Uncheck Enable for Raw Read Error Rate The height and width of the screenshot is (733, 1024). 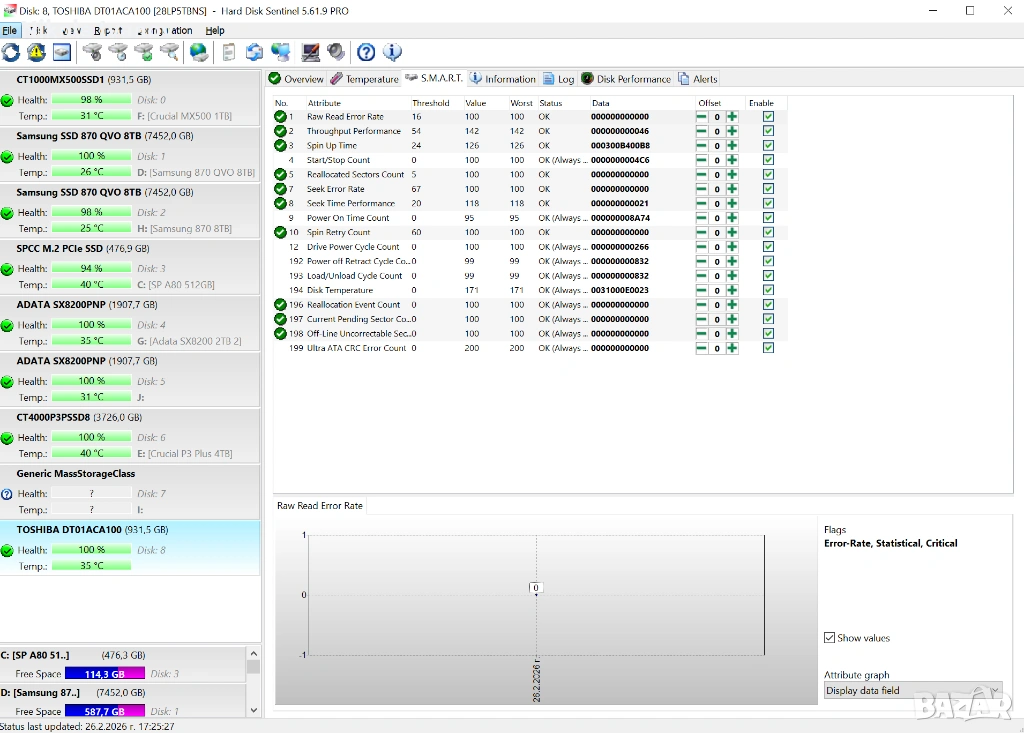pyautogui.click(x=768, y=117)
